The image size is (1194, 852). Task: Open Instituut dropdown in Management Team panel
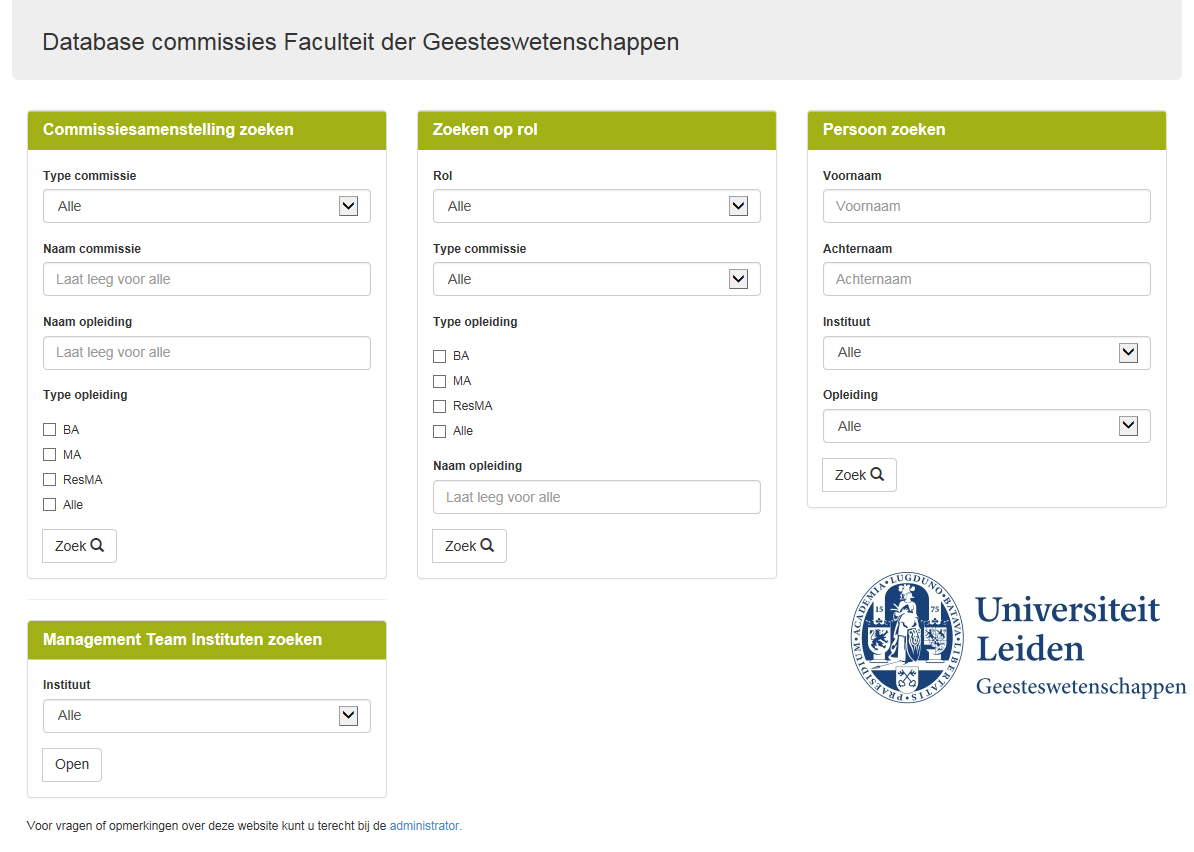pos(206,716)
